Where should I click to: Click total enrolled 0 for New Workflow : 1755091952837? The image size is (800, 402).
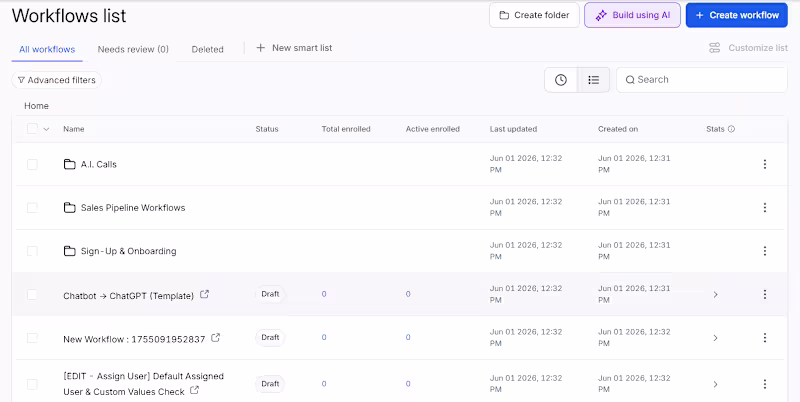click(324, 338)
